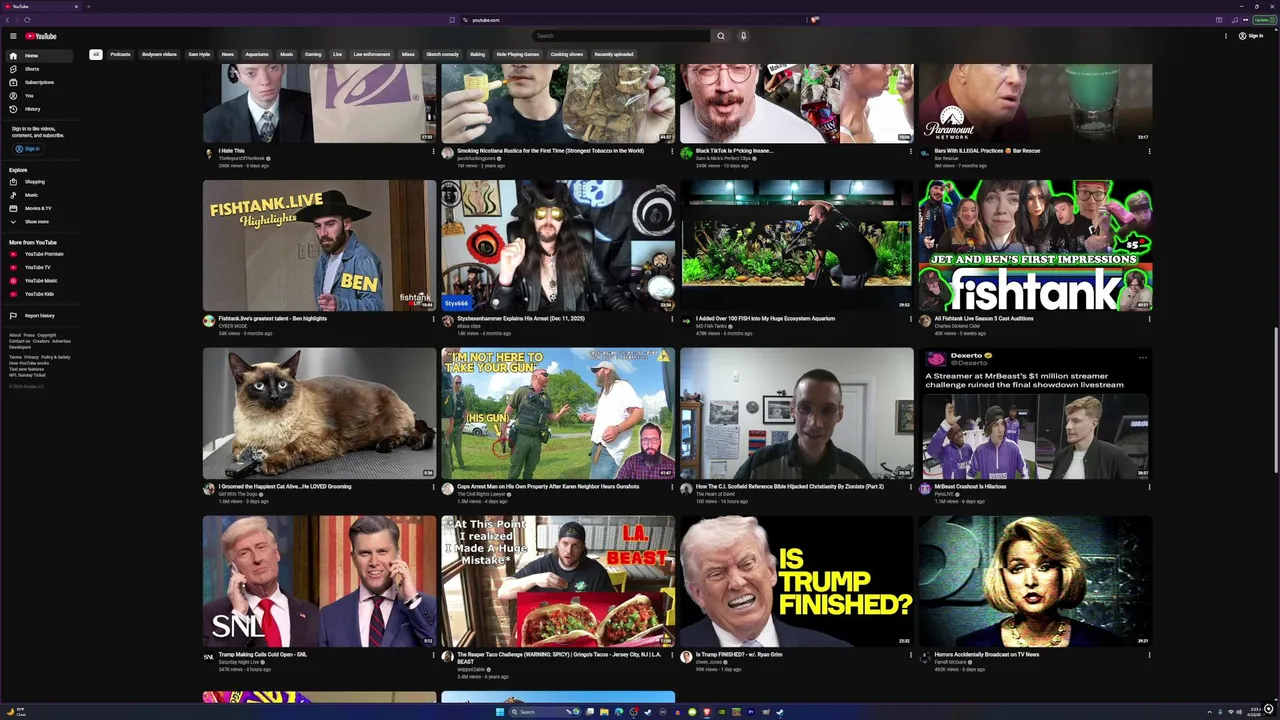
Task: Open the YouTube hamburger guide menu
Action: point(13,36)
